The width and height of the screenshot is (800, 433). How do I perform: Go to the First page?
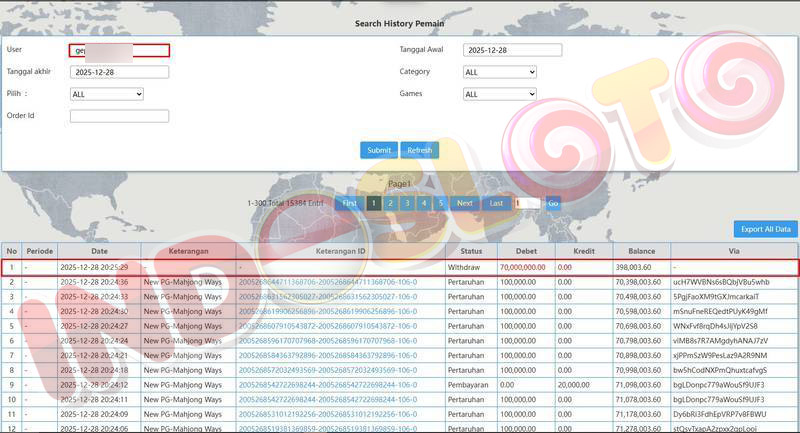point(349,203)
